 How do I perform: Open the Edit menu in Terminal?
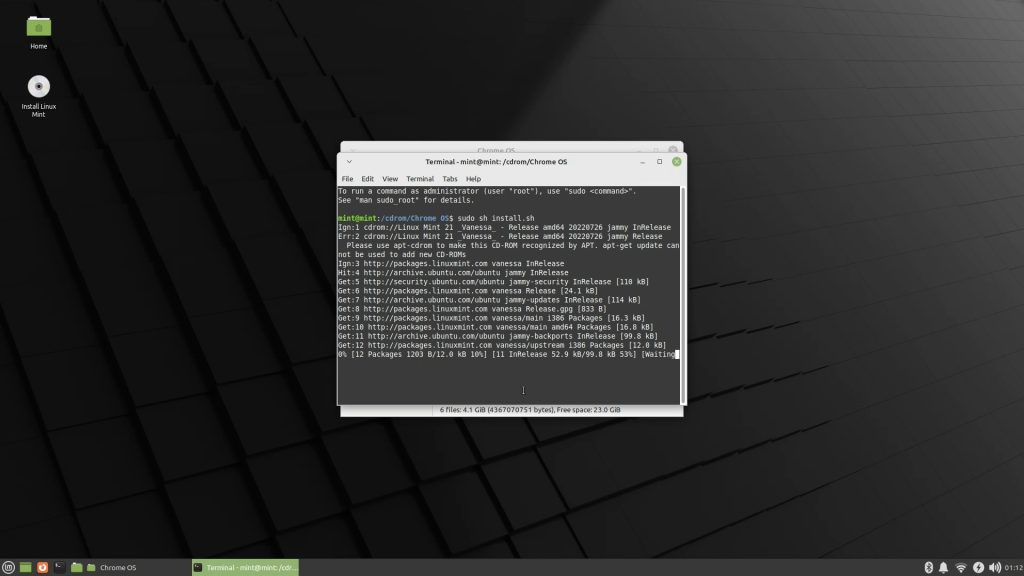[367, 179]
